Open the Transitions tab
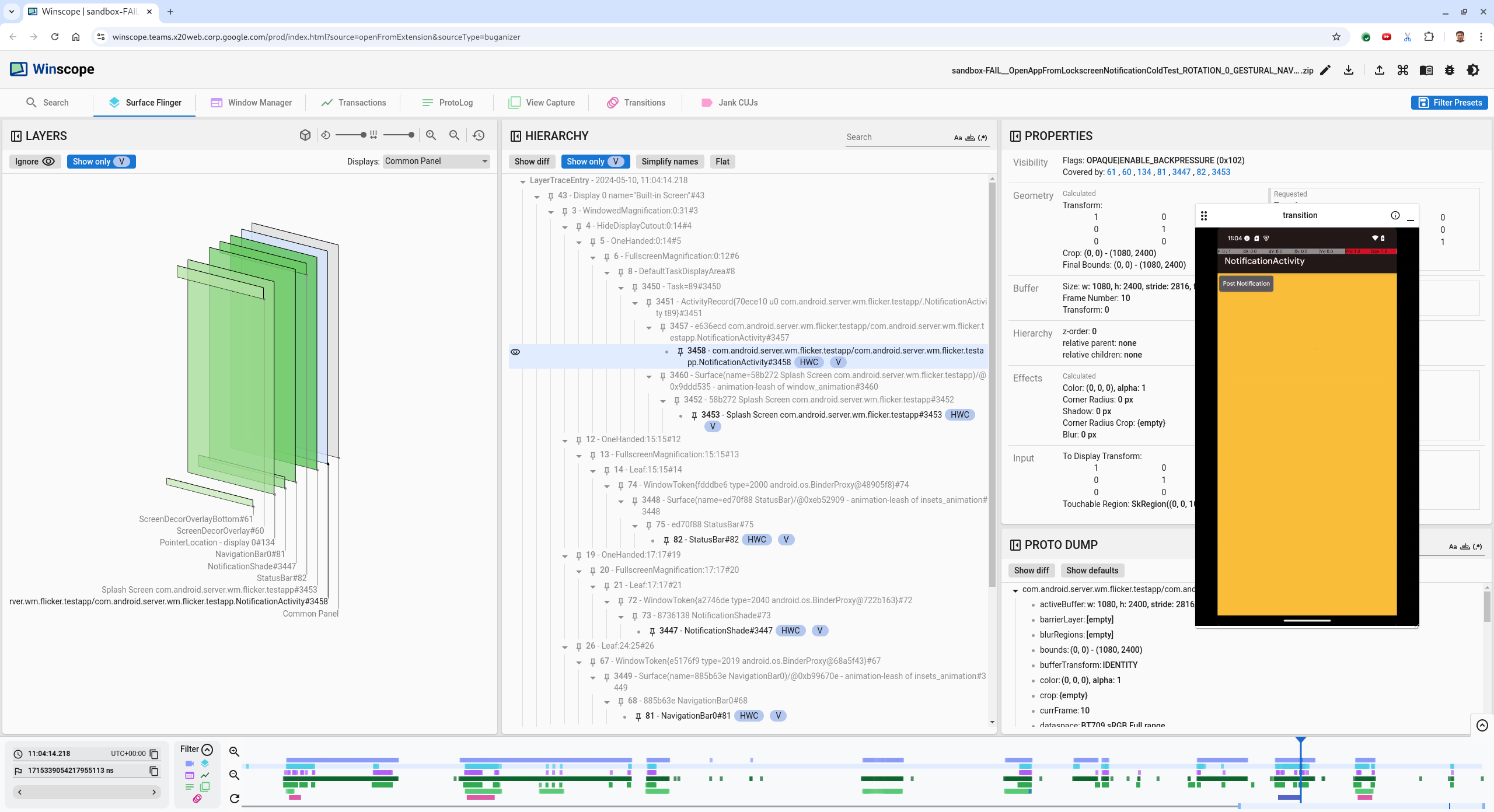Image resolution: width=1494 pixels, height=812 pixels. (636, 103)
